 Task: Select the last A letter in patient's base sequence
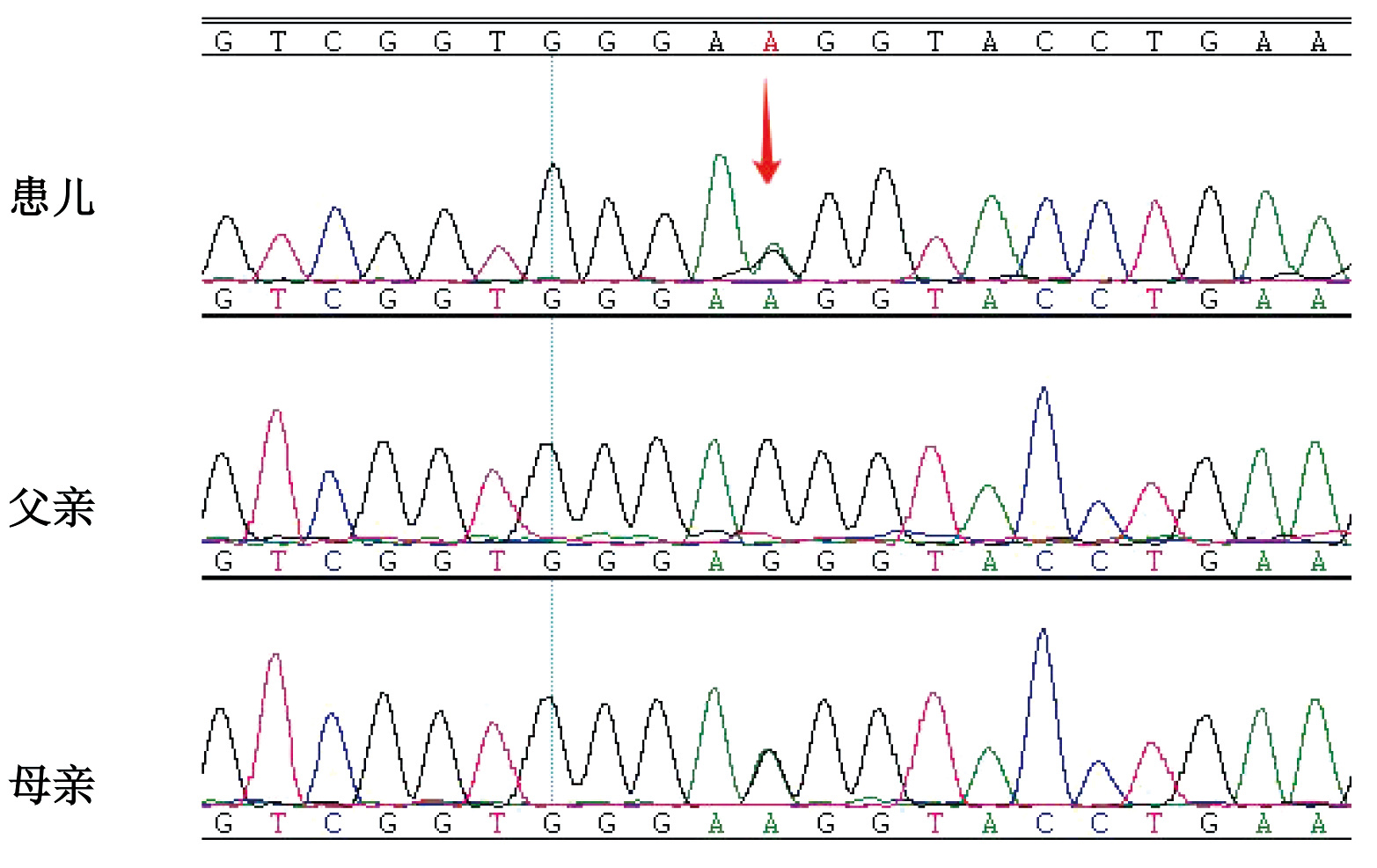tap(1317, 300)
